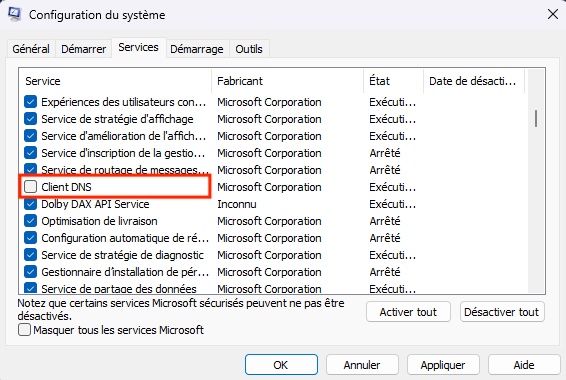Select the Dolby DAX API Service name
566x380 pixels.
pyautogui.click(x=95, y=204)
